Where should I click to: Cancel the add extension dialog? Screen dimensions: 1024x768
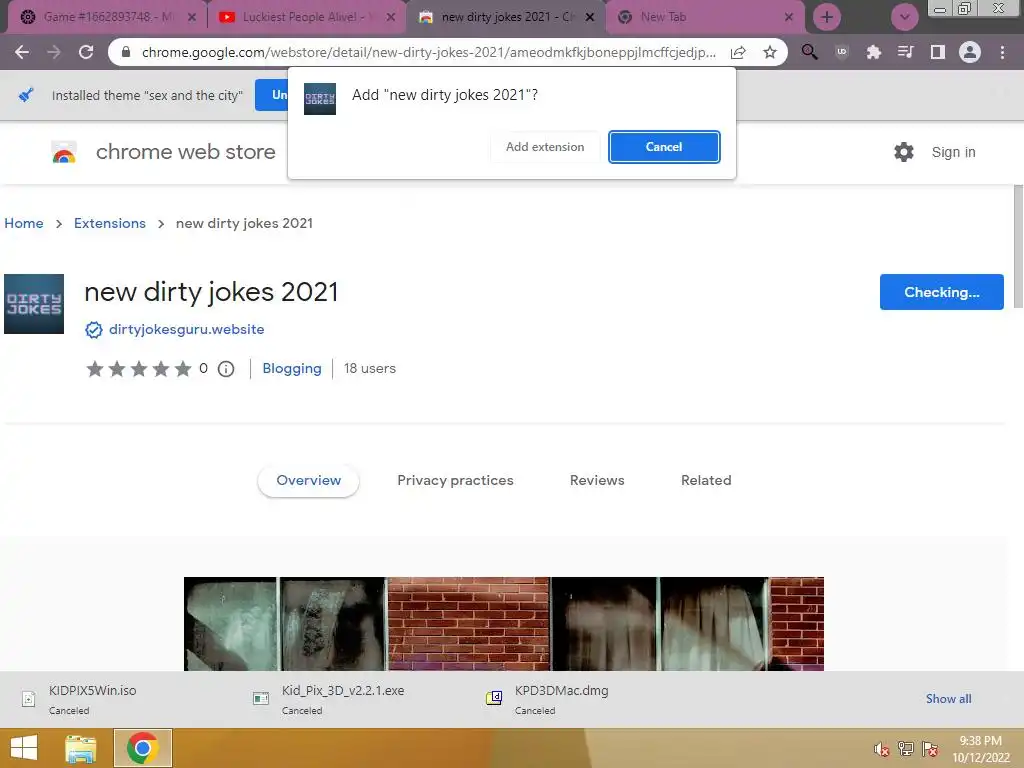pos(664,147)
